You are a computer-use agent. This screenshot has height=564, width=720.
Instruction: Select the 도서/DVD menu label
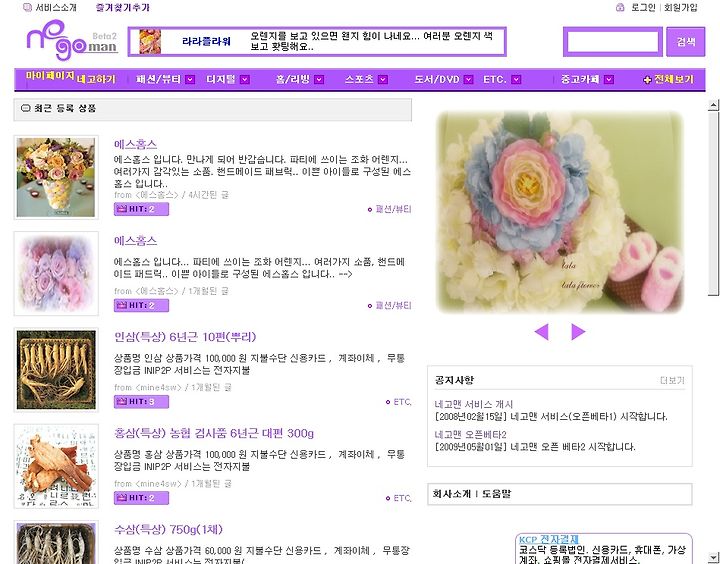click(437, 79)
